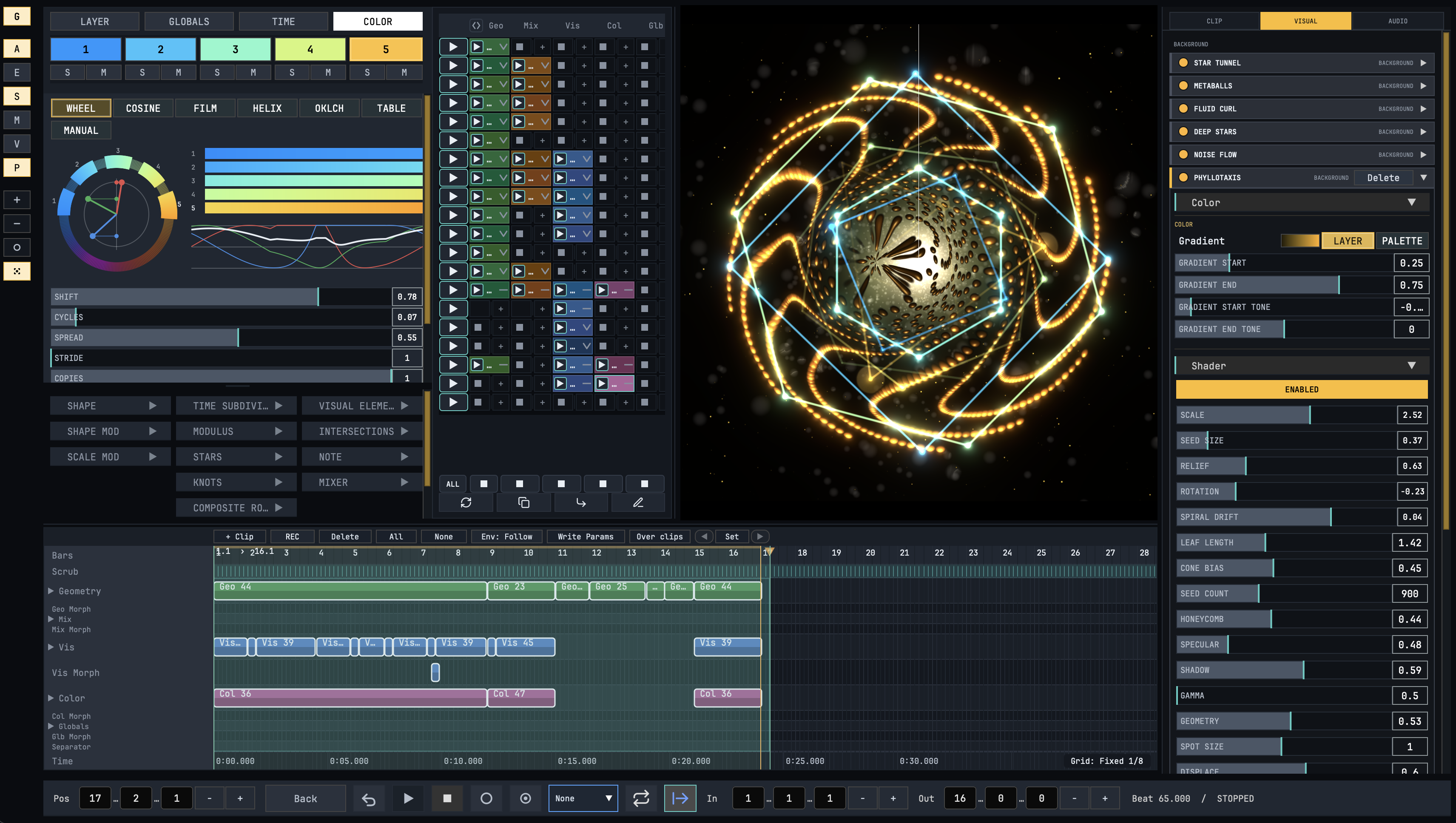Collapse the Shader section

click(1411, 366)
